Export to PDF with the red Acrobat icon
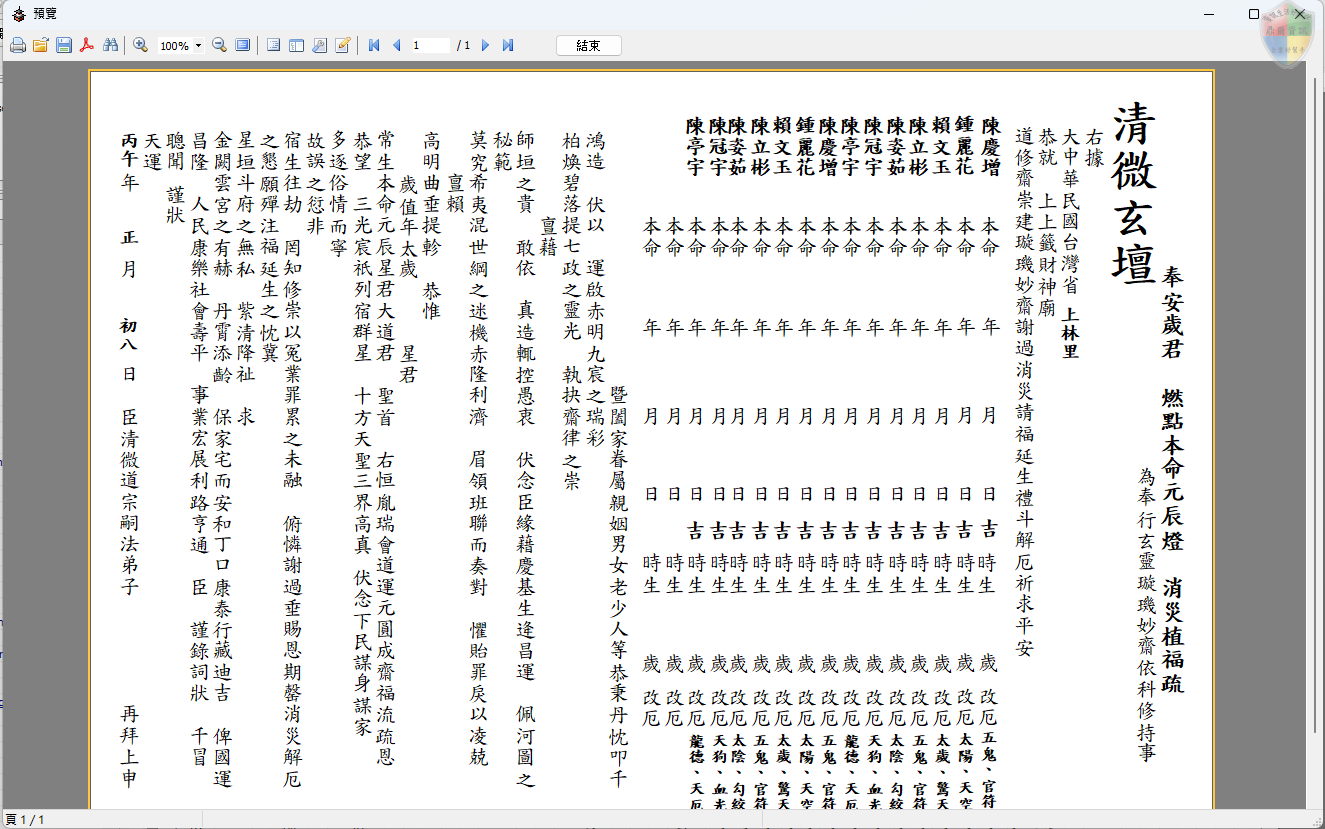The height and width of the screenshot is (829, 1325). coord(87,46)
